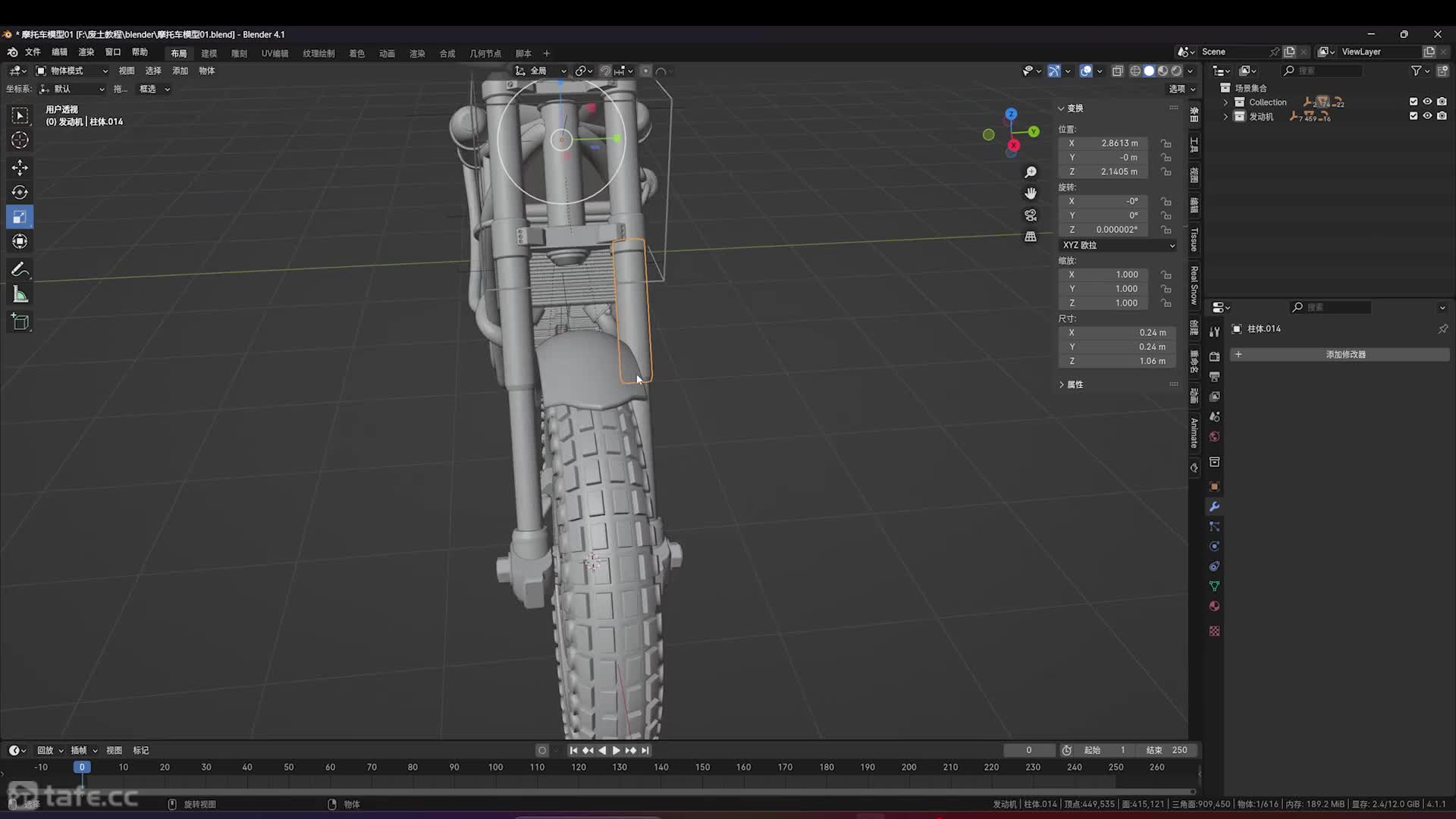Switch to the UV编辑 workspace tab

click(275, 54)
